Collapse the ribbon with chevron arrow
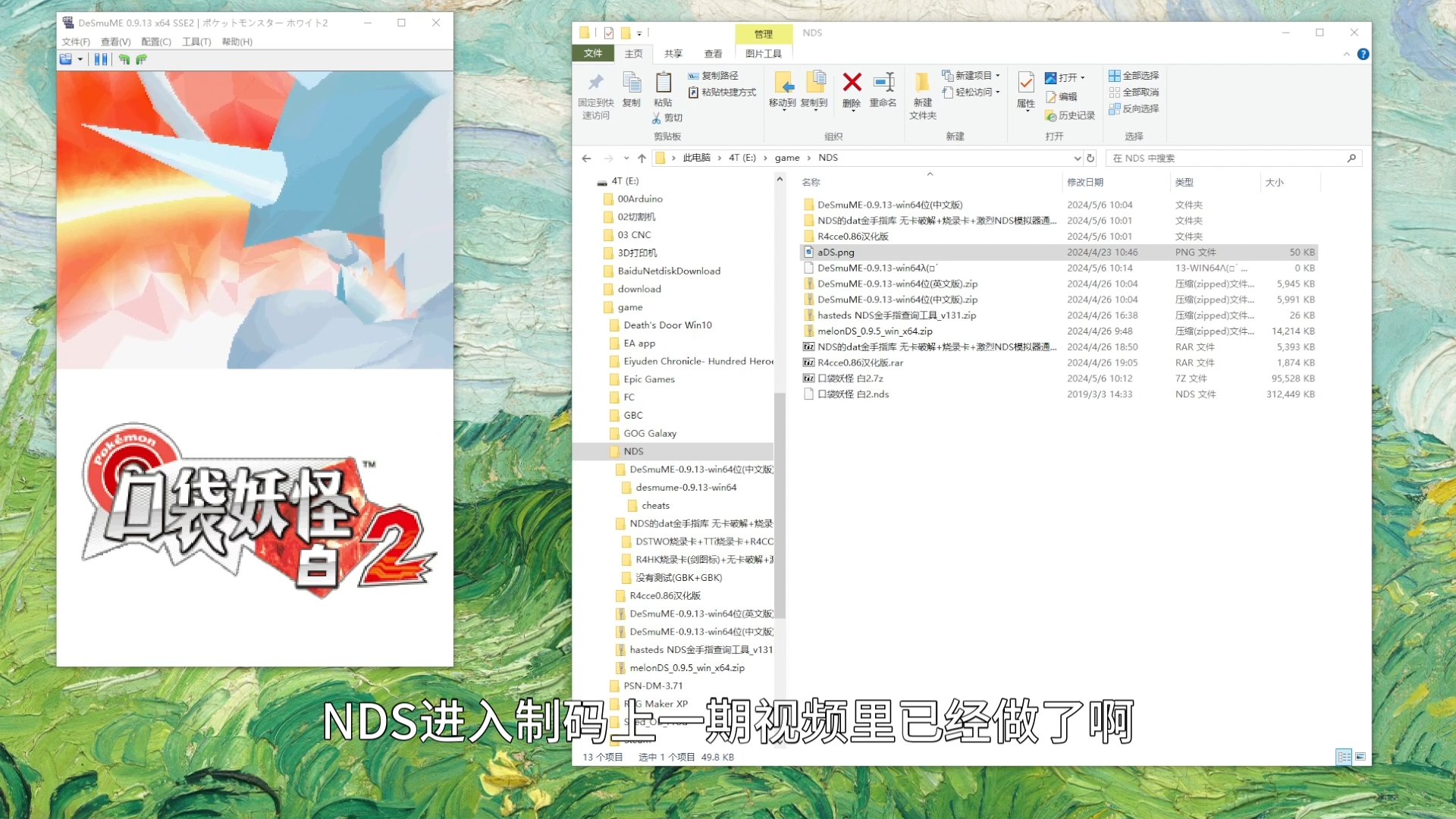The height and width of the screenshot is (819, 1456). [x=1347, y=54]
